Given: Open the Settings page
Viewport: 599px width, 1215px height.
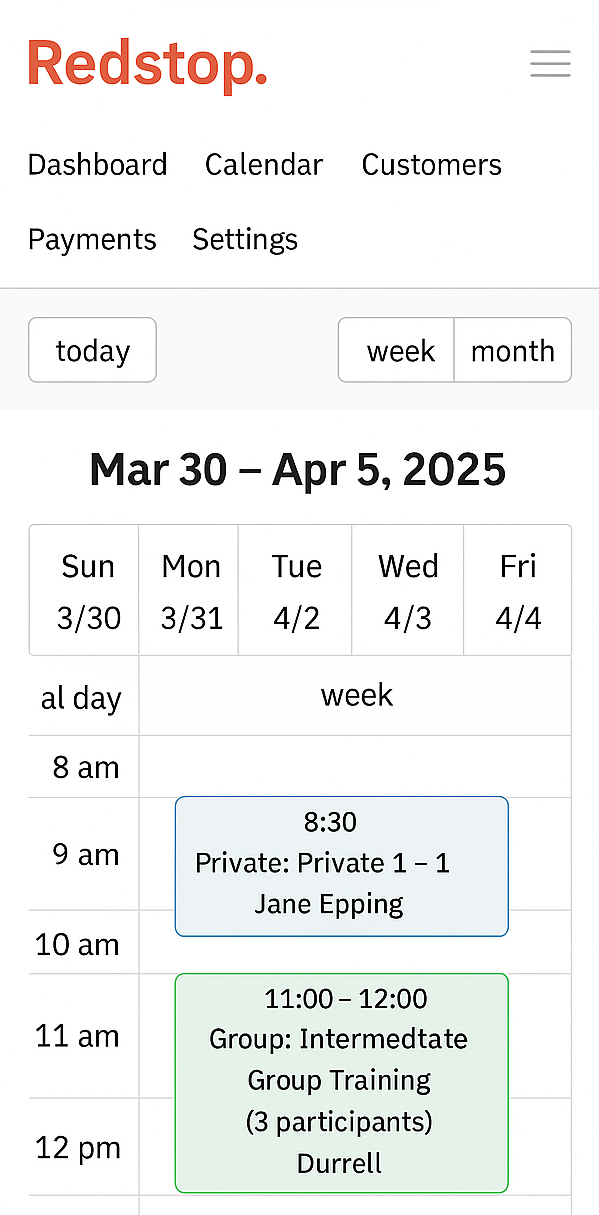Looking at the screenshot, I should tap(244, 239).
